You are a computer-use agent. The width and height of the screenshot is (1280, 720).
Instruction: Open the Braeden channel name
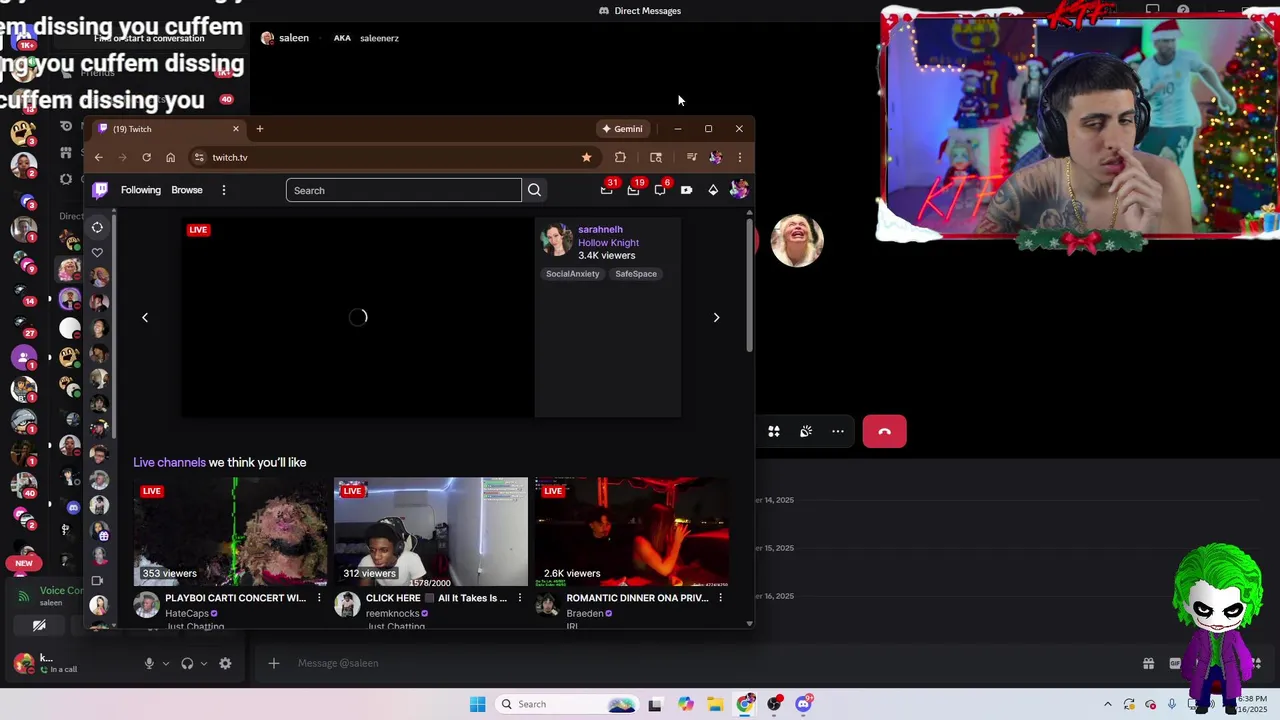(584, 613)
